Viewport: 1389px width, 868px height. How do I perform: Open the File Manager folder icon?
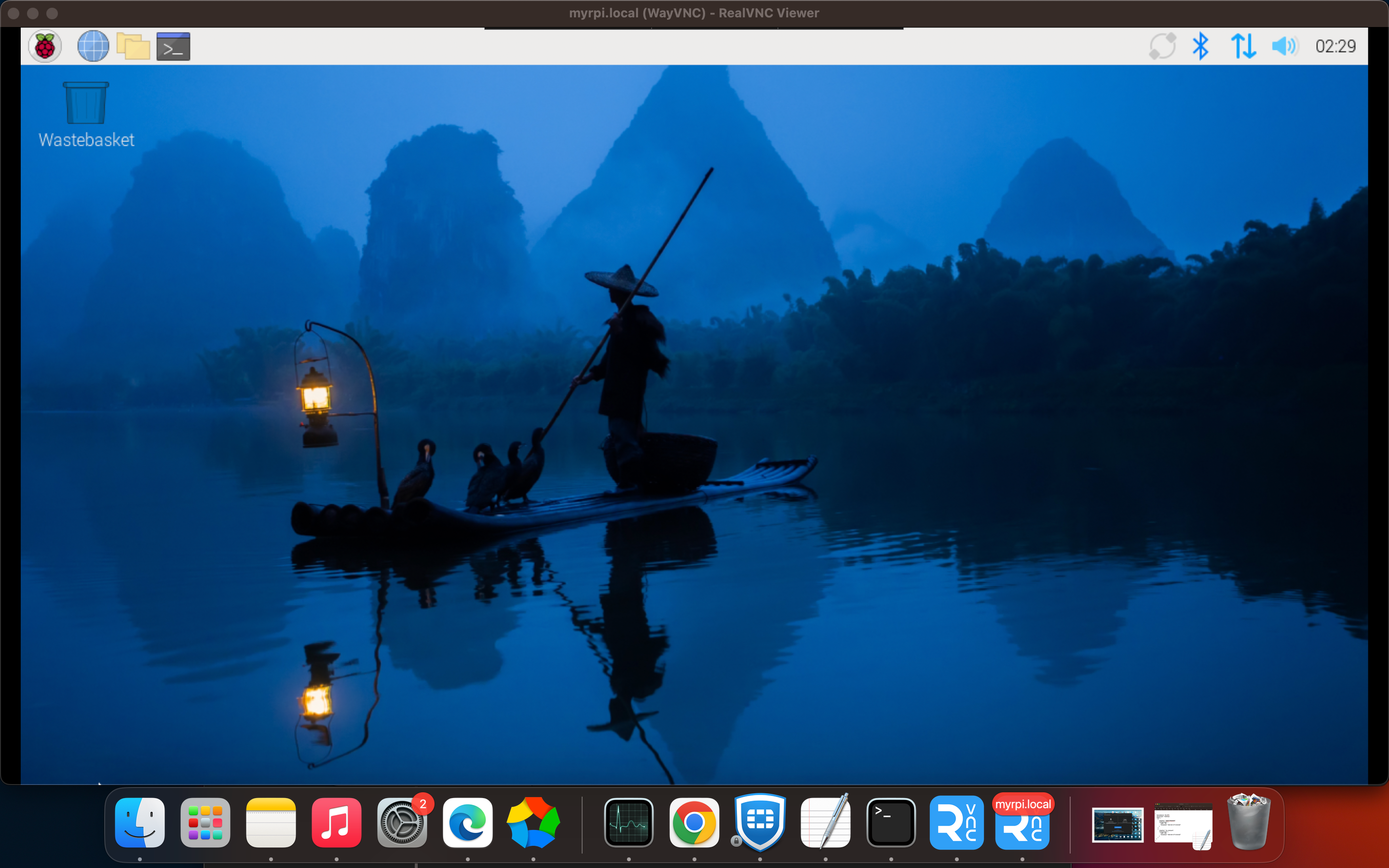tap(133, 46)
